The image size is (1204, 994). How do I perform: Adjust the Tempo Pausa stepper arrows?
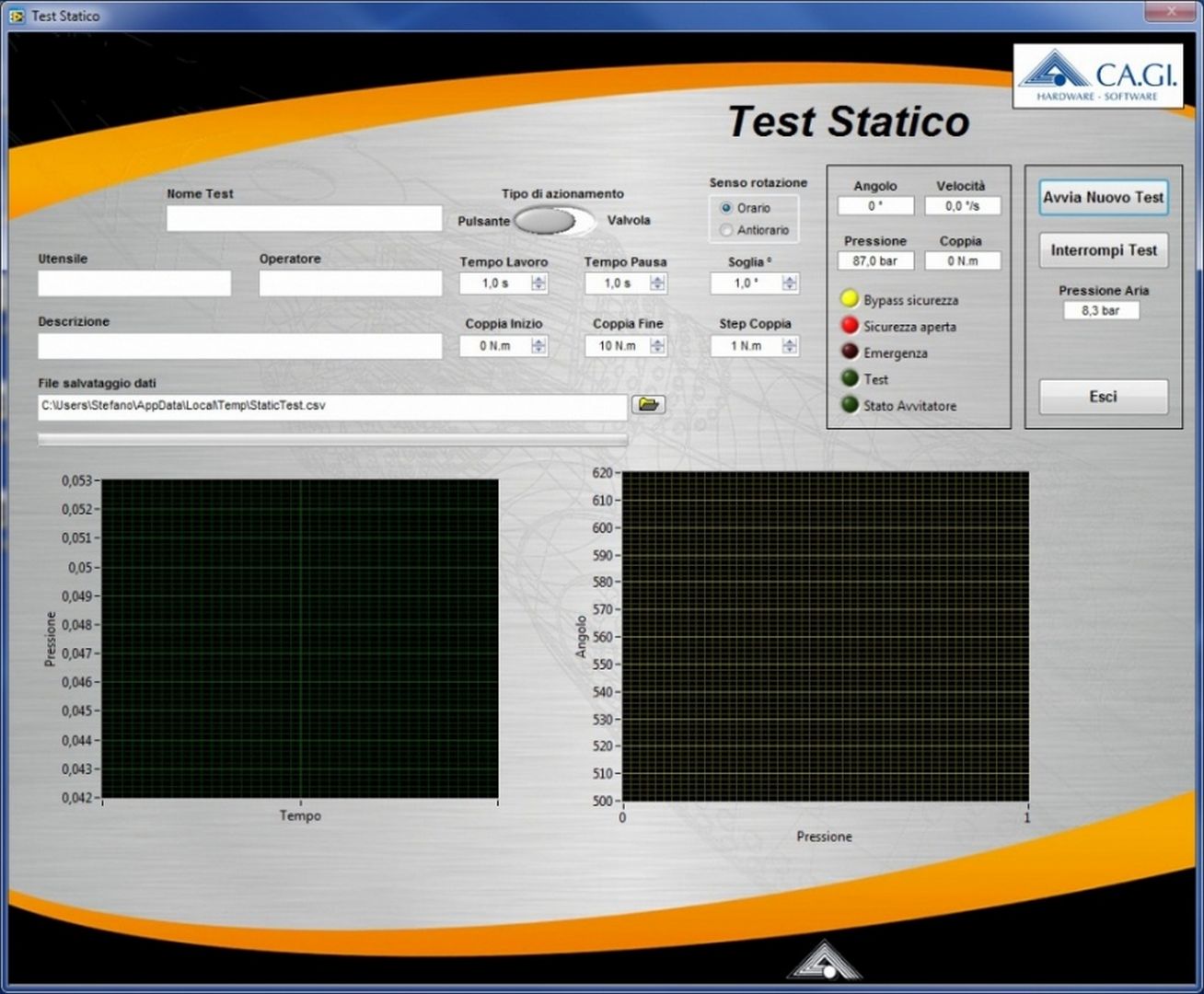tap(657, 283)
